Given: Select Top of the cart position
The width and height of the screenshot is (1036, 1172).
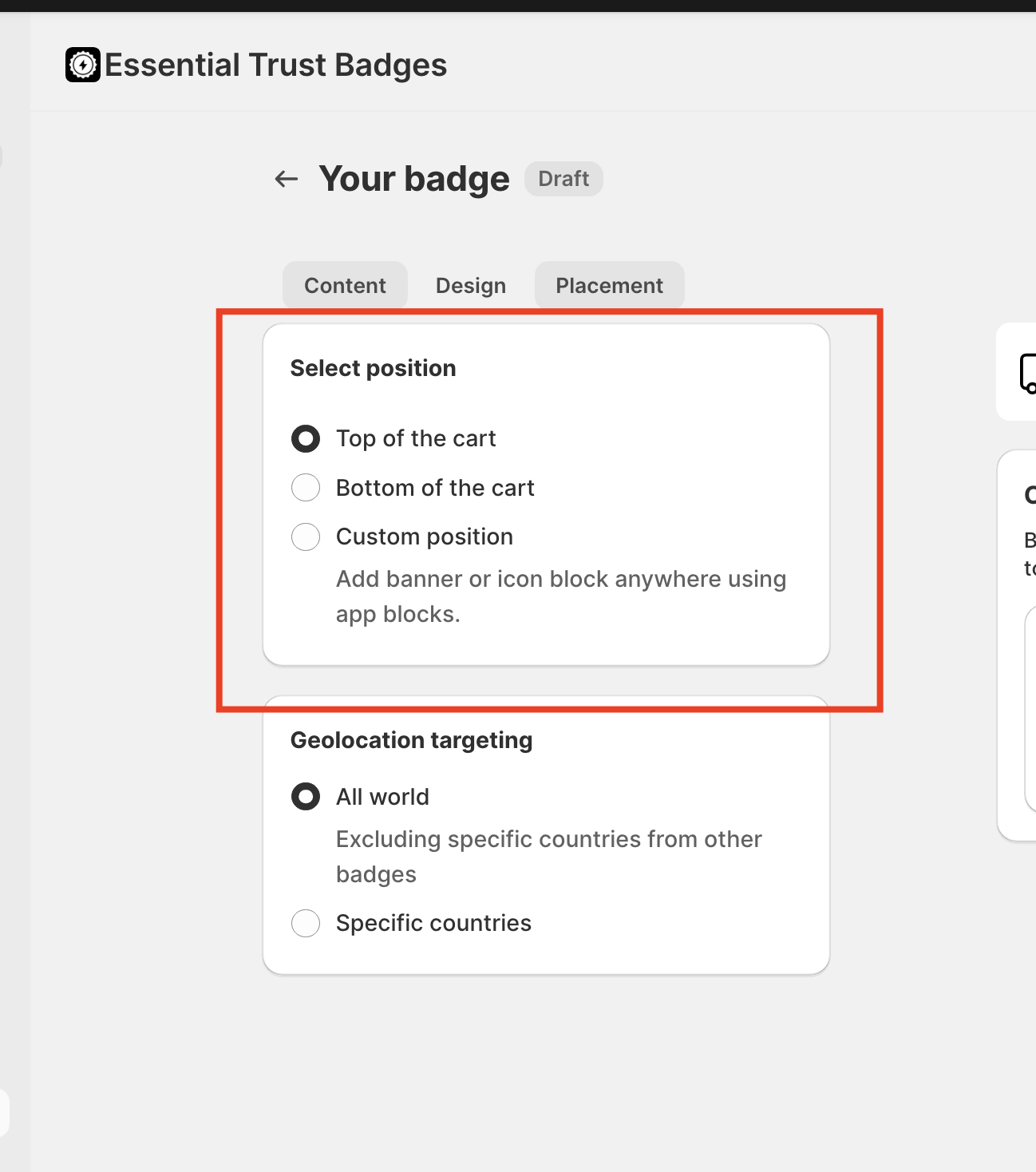Looking at the screenshot, I should coord(306,439).
